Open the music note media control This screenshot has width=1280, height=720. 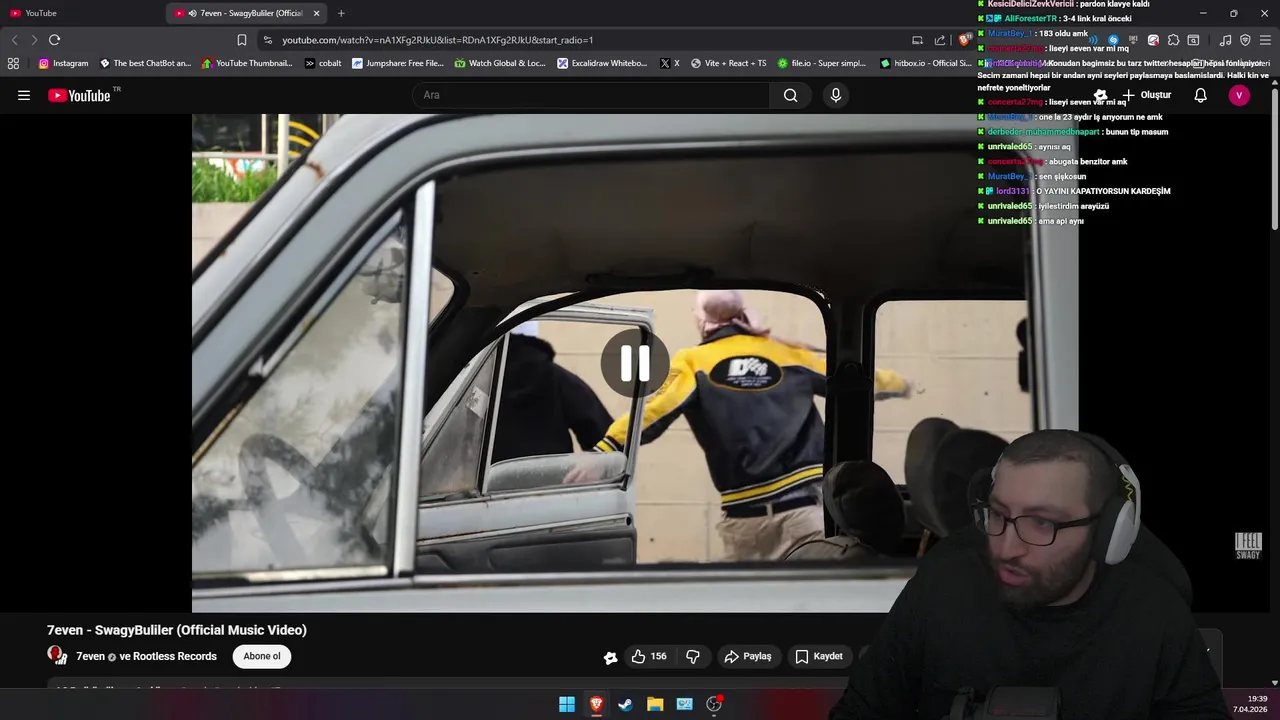[1225, 40]
